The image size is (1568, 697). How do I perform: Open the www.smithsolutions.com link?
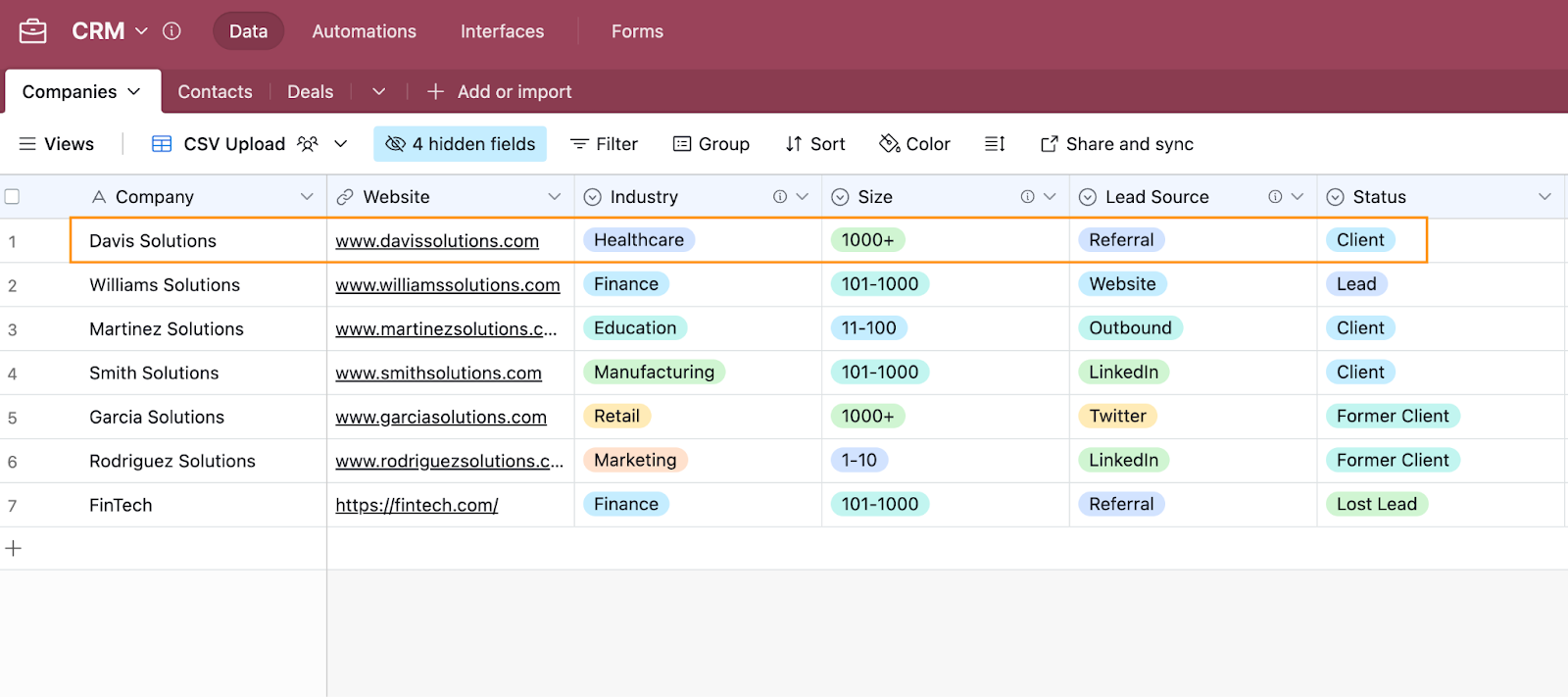click(x=438, y=373)
